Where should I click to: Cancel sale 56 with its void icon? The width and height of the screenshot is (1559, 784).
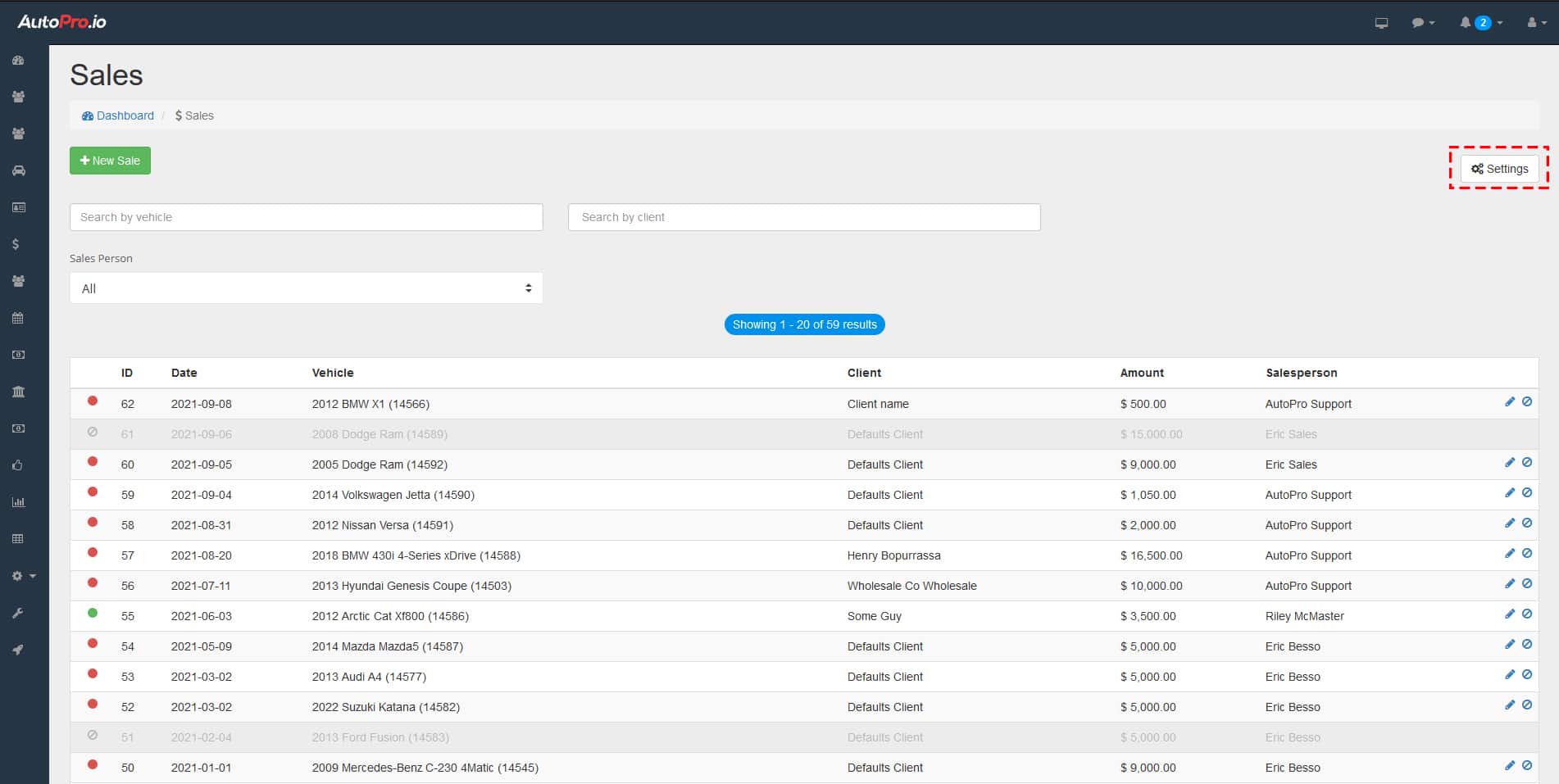point(1527,584)
